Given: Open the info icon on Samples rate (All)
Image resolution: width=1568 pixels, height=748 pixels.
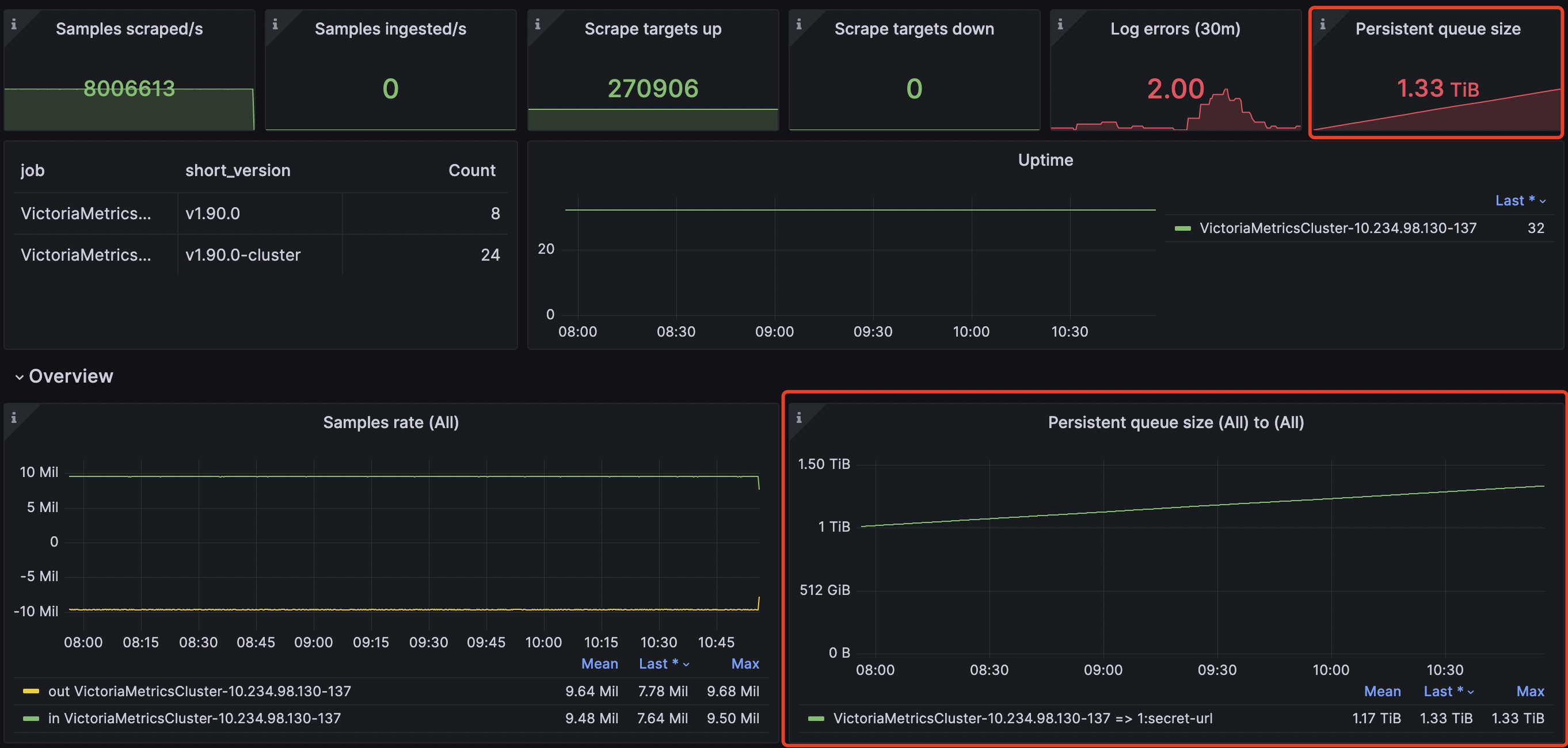Looking at the screenshot, I should click(14, 418).
